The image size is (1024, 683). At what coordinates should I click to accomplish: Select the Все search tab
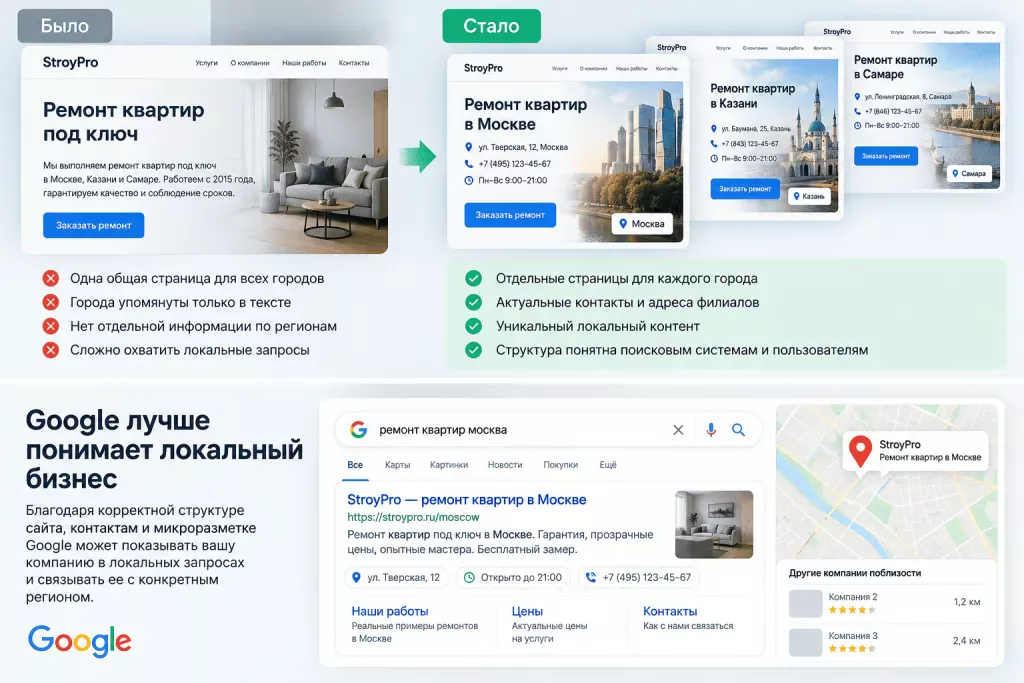click(x=355, y=465)
